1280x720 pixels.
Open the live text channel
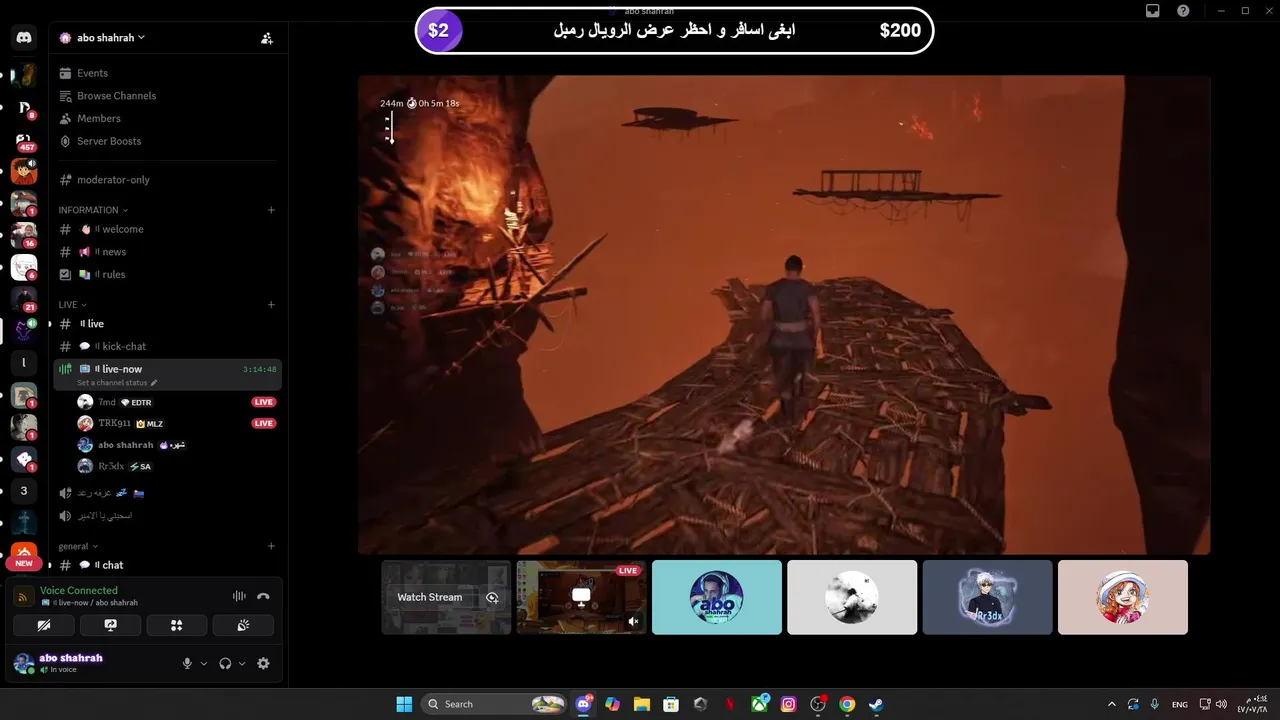tap(168, 324)
